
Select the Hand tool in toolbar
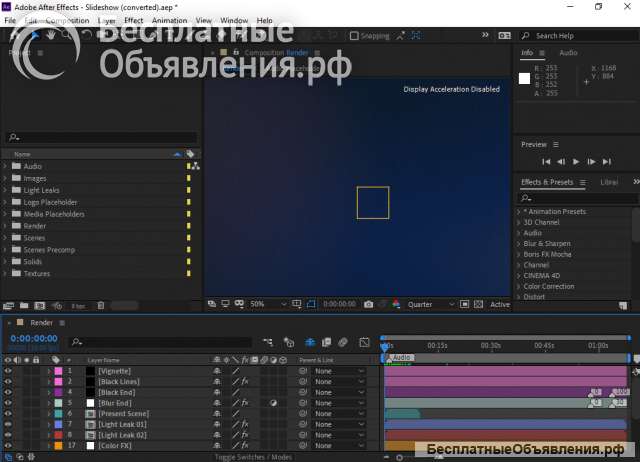[x=51, y=36]
